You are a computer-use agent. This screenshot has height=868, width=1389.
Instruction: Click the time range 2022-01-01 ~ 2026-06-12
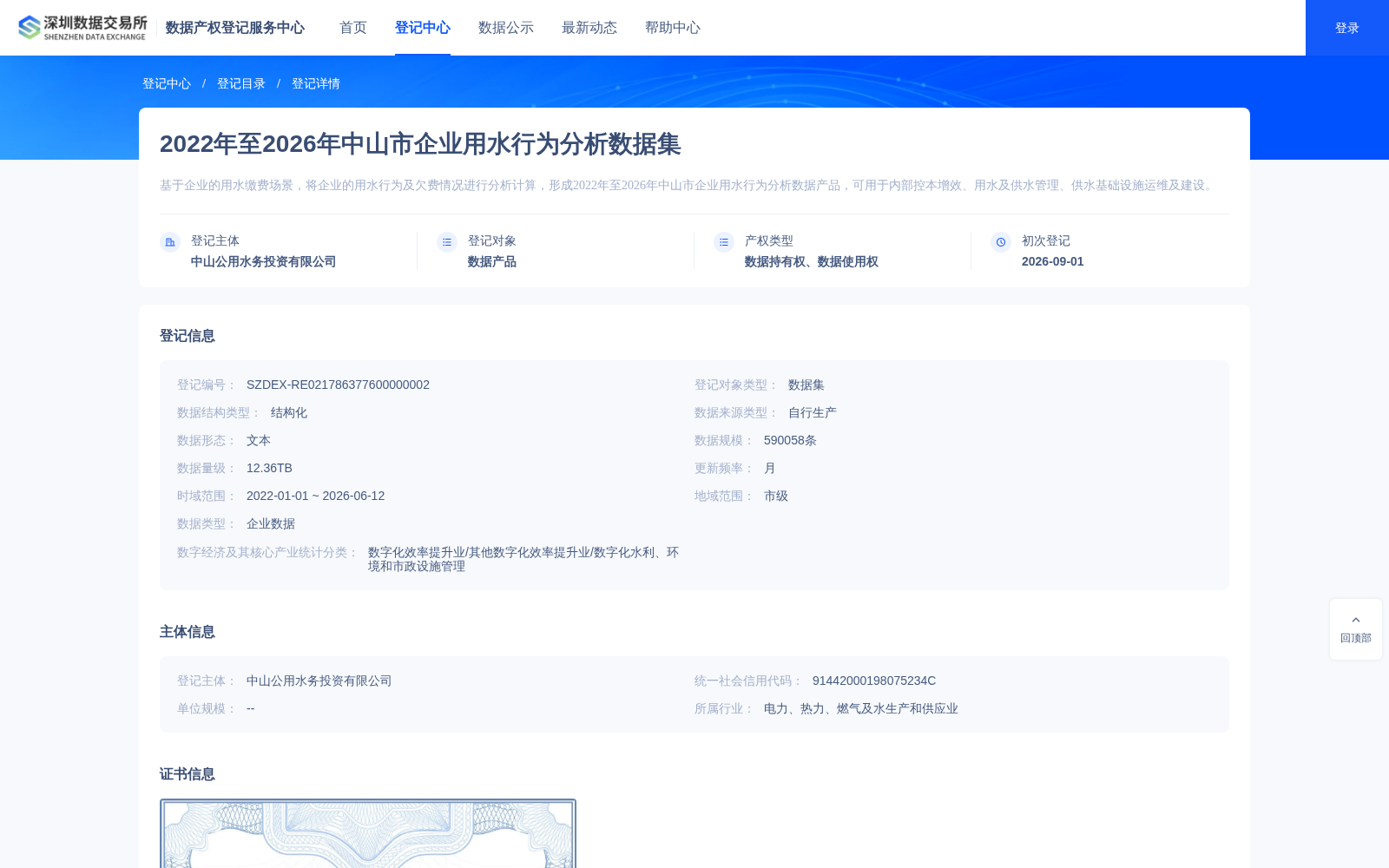[x=315, y=496]
